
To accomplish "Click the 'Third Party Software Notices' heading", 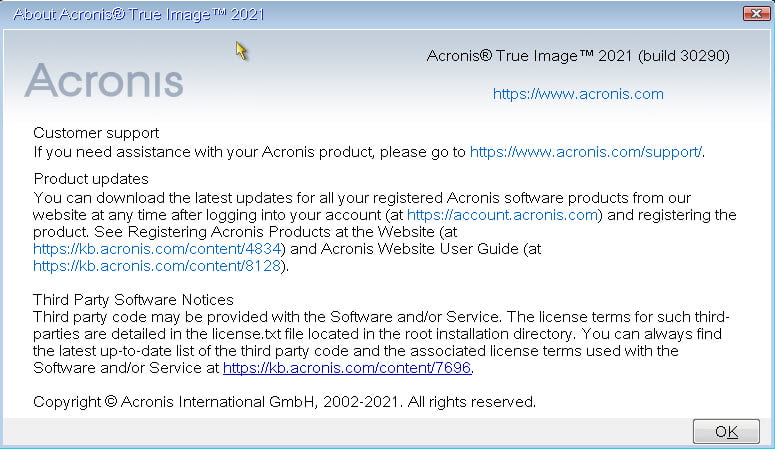I will 133,300.
